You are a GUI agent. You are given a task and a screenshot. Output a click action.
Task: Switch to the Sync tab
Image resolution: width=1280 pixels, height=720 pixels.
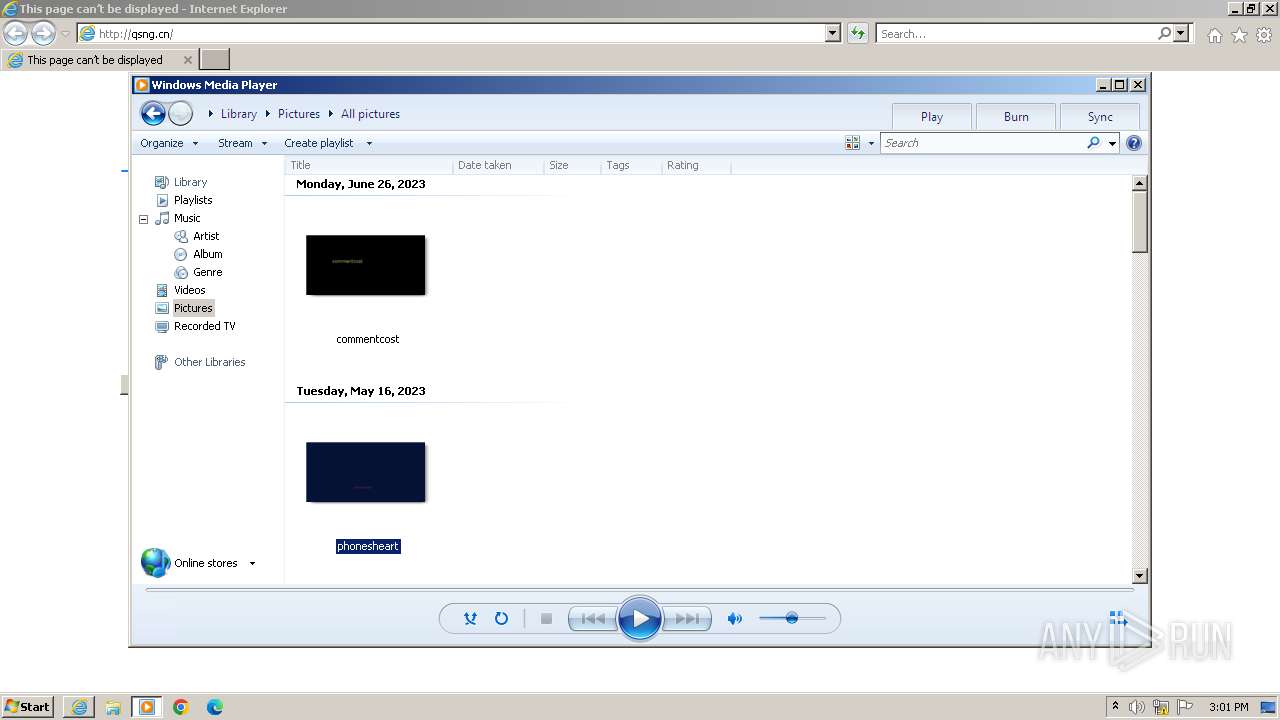[1100, 117]
